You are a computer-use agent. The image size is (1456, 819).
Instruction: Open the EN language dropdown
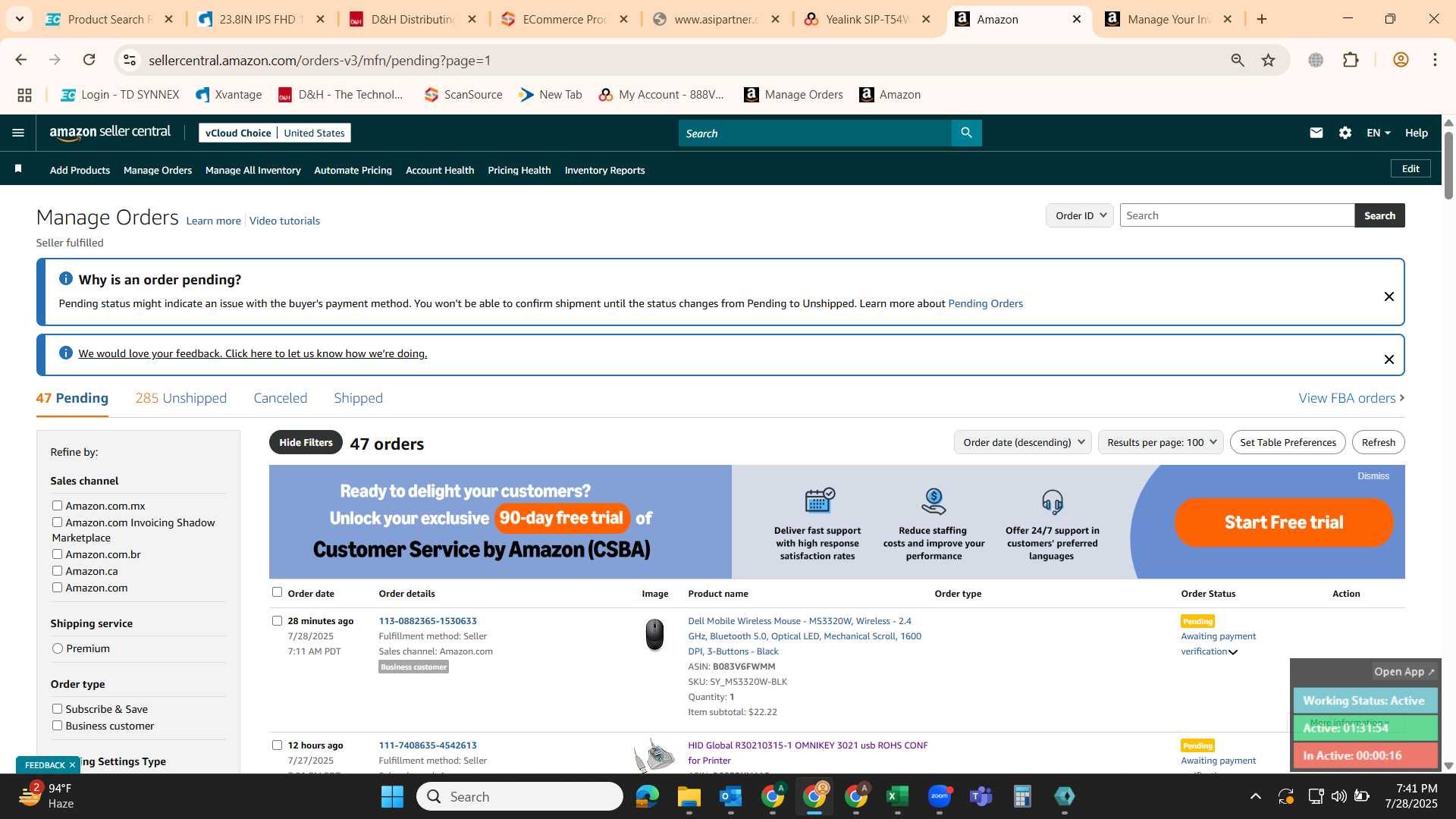[1378, 133]
